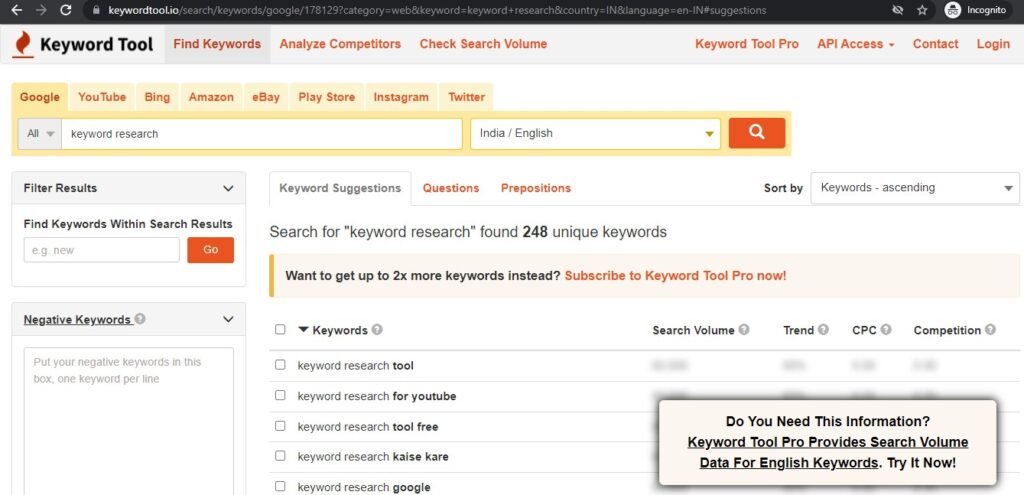
Task: Click the Keywords column sort triangle
Action: pyautogui.click(x=303, y=330)
